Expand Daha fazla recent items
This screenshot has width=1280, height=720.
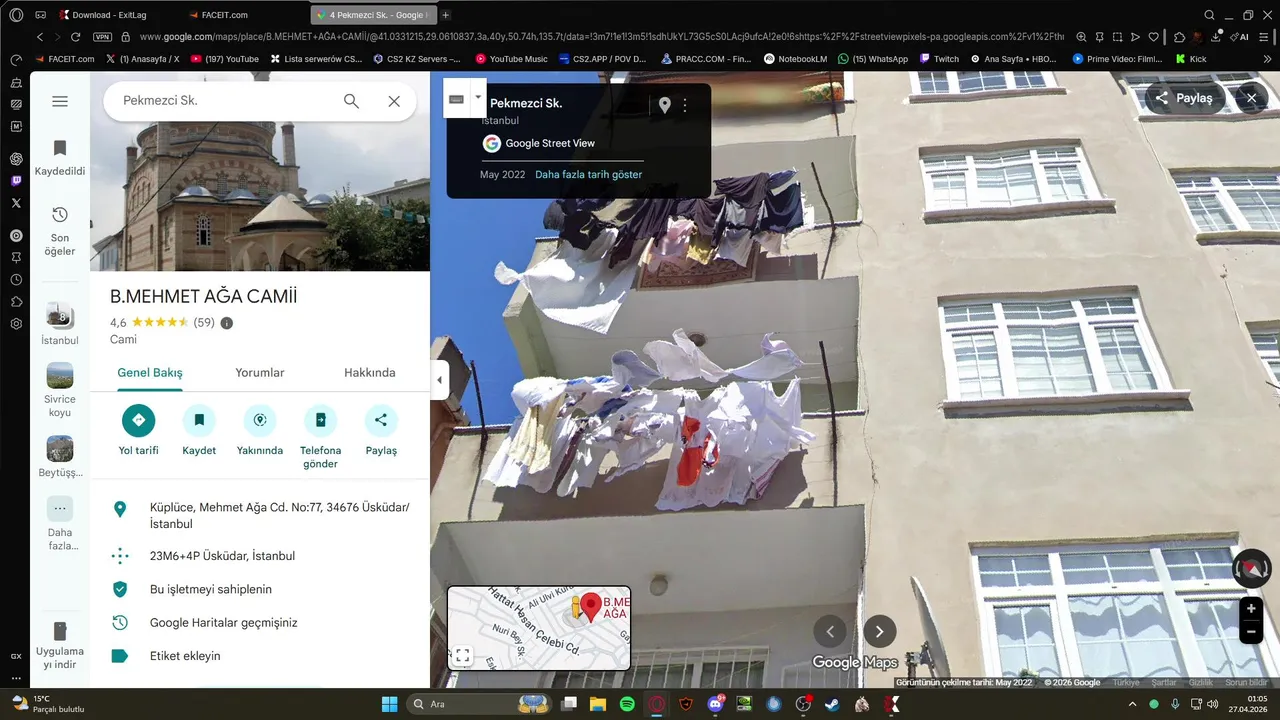click(60, 524)
